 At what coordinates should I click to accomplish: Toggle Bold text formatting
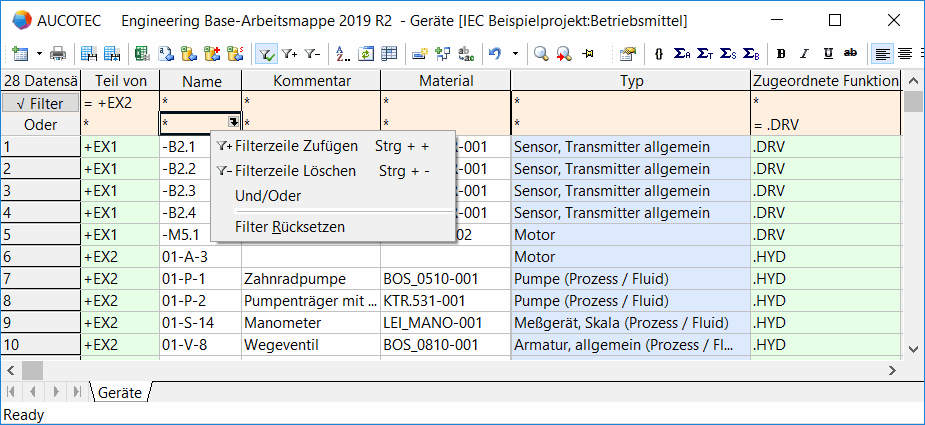tap(781, 54)
